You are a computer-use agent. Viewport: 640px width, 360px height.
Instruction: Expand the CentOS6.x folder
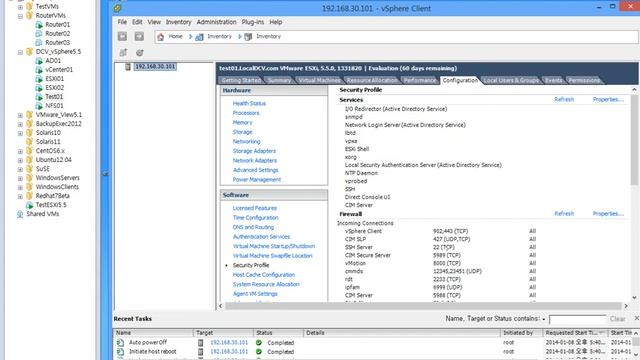coord(20,151)
